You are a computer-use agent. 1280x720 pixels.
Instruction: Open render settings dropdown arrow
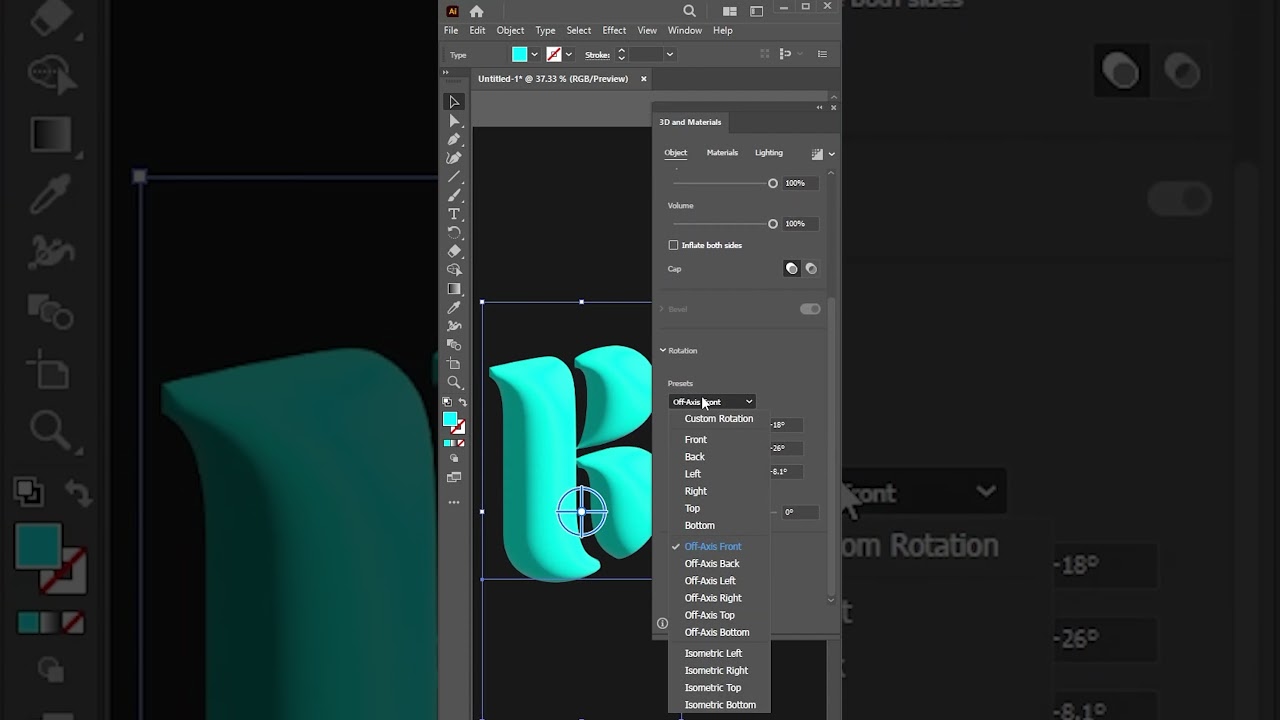point(832,154)
